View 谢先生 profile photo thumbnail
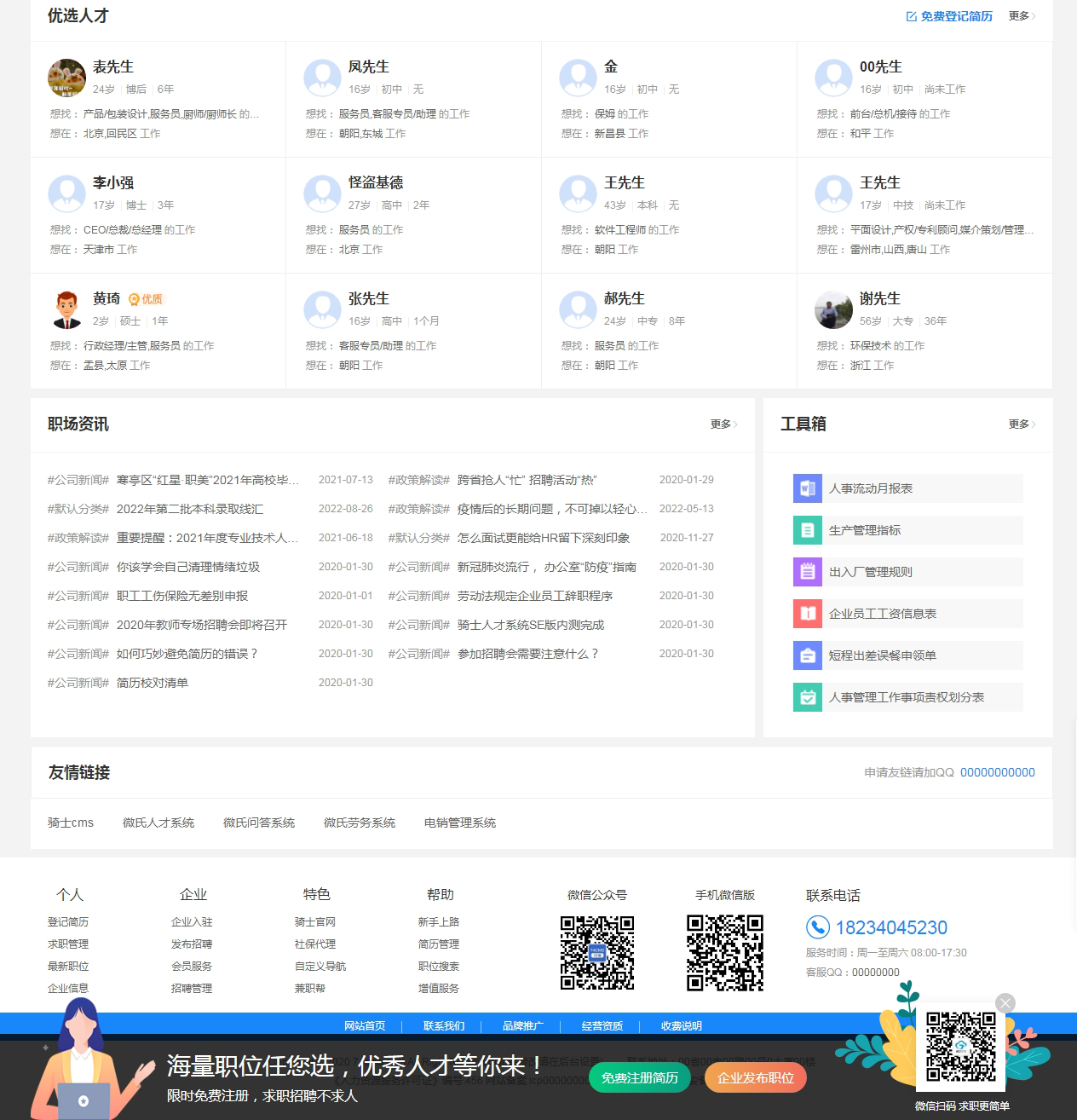This screenshot has width=1077, height=1120. click(833, 309)
